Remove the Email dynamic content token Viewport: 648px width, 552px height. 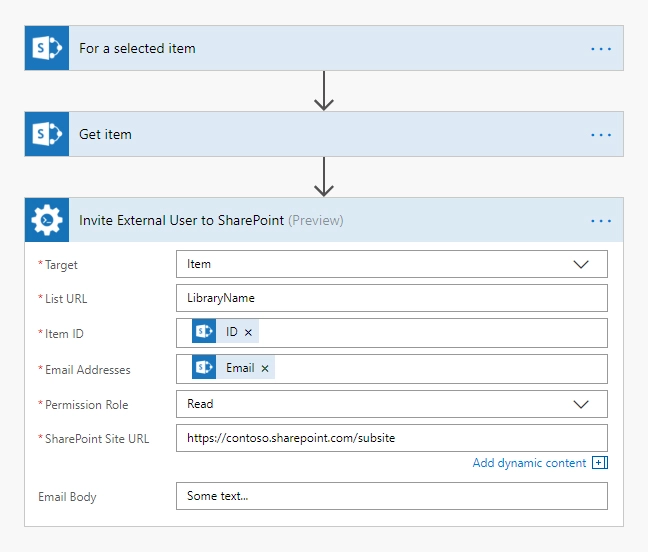tap(264, 368)
